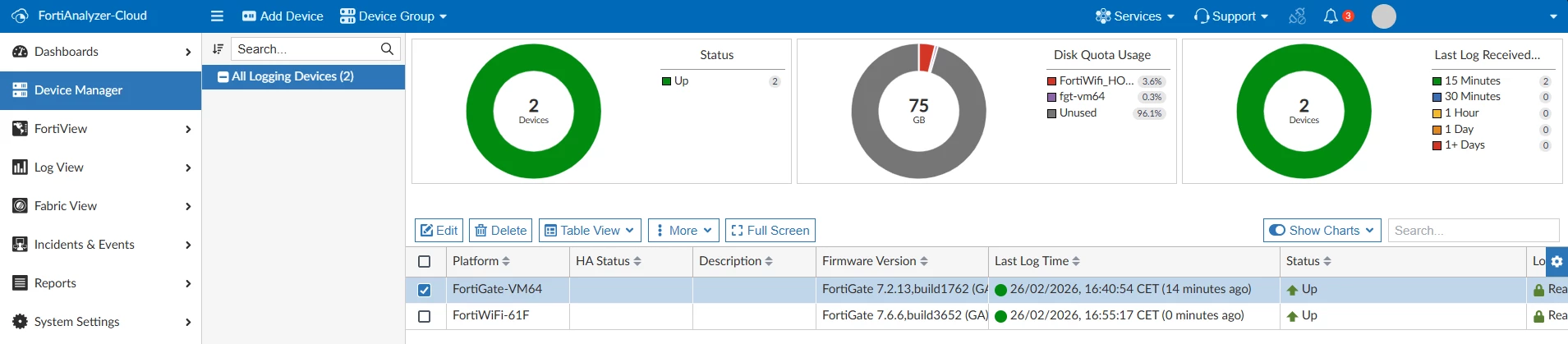Click the FortiView icon

[x=20, y=129]
